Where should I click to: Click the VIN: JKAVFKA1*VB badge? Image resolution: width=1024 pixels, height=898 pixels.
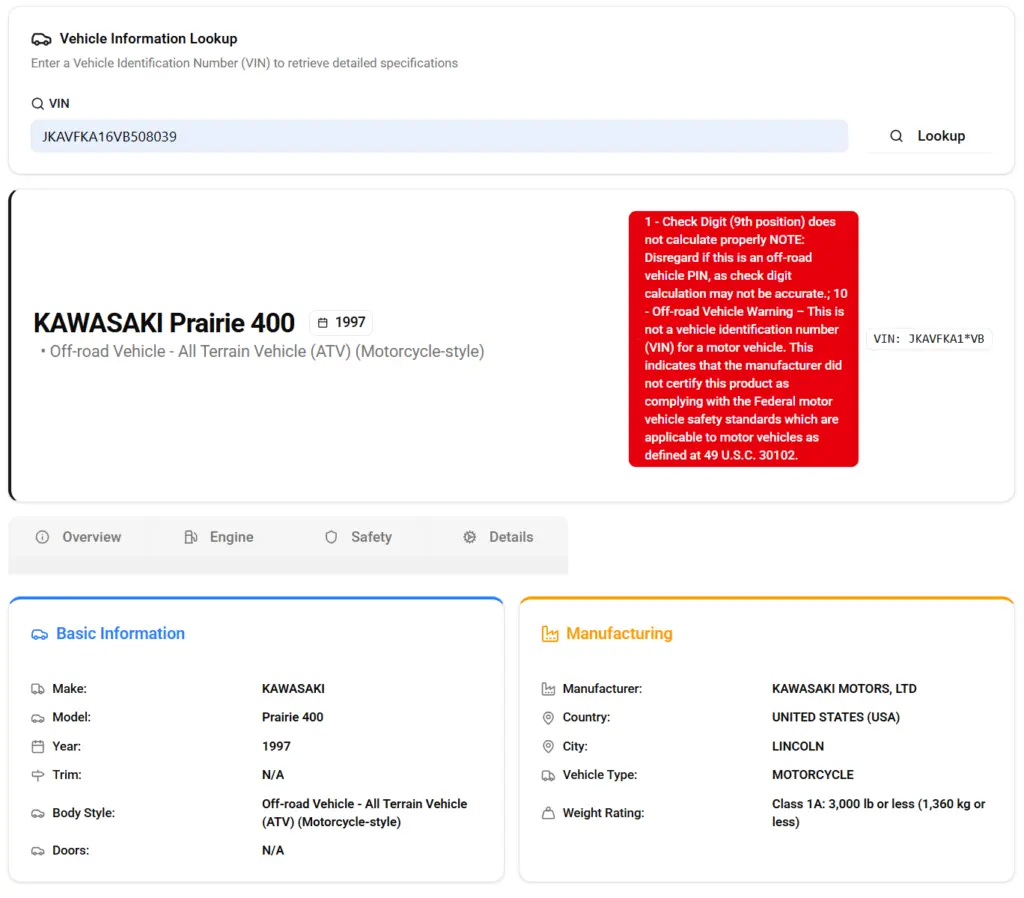[928, 339]
